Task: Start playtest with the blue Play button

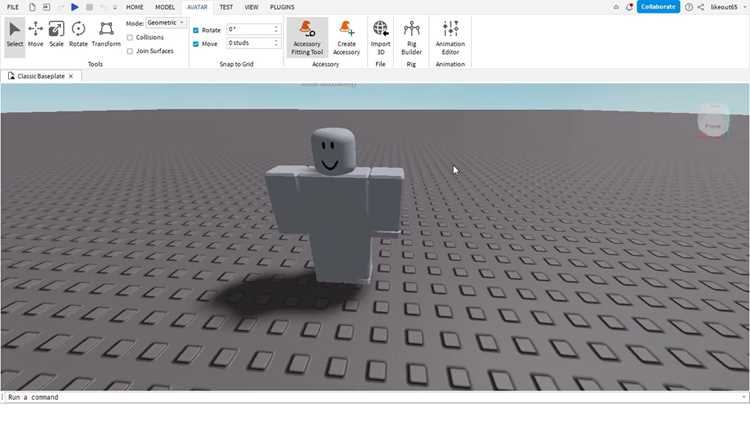Action: click(75, 7)
